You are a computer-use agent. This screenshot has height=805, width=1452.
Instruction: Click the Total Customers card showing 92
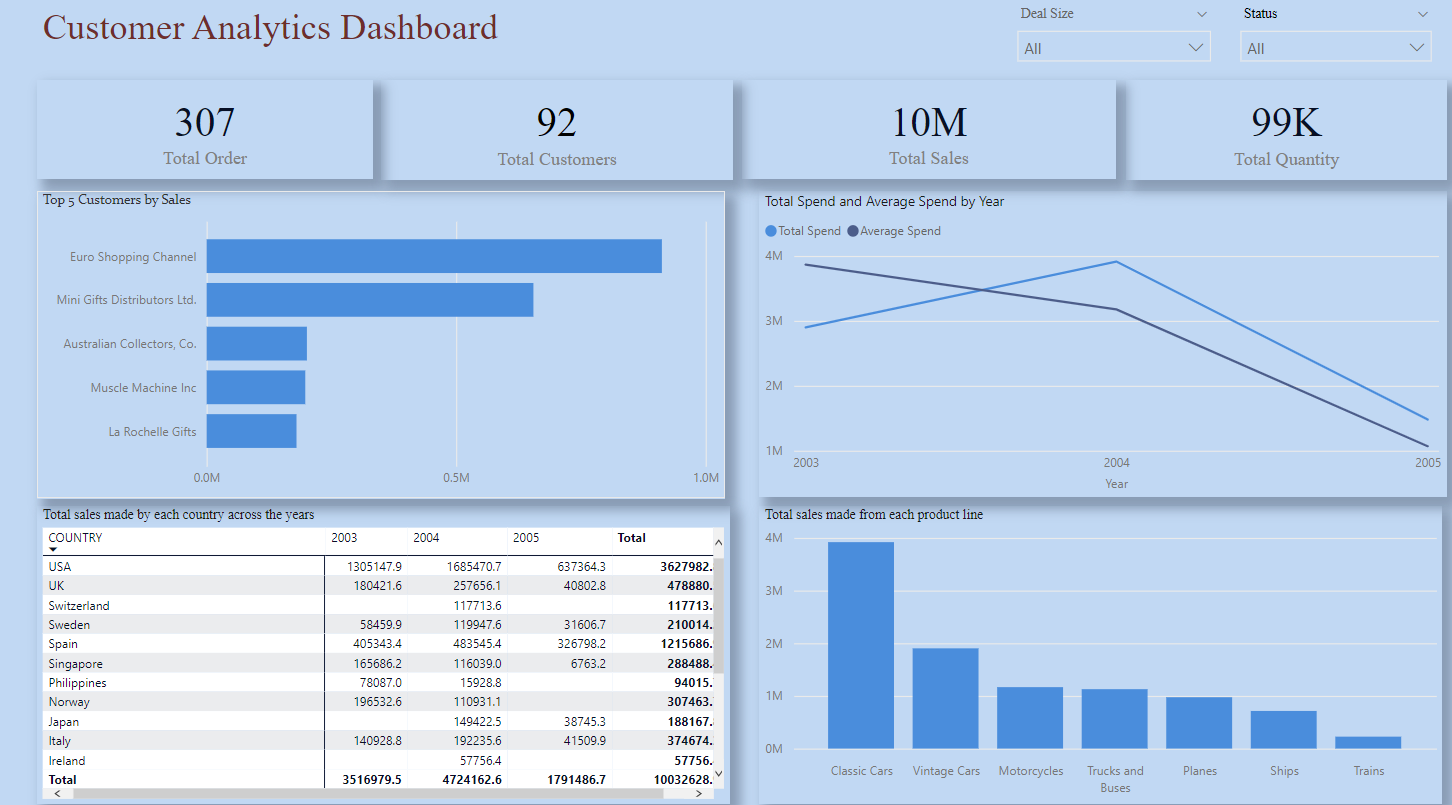(557, 130)
